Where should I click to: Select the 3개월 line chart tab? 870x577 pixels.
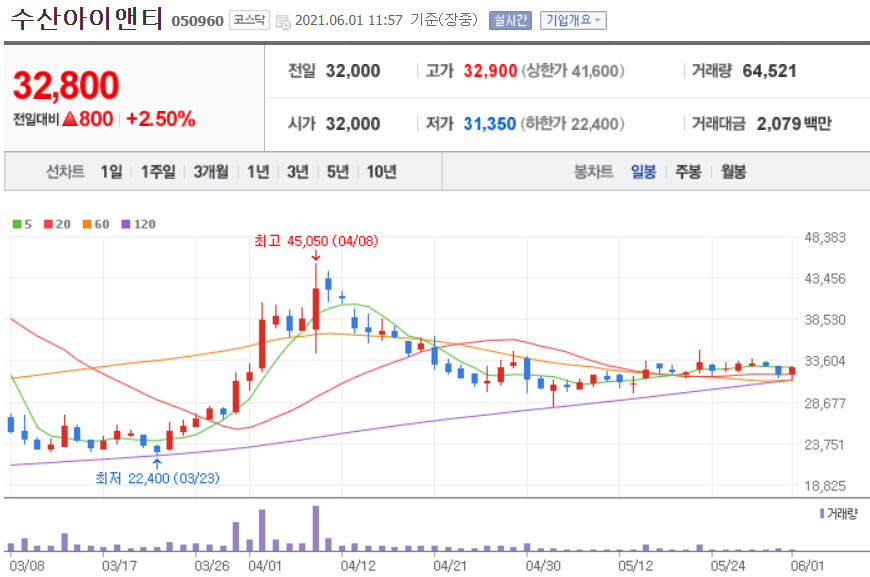pos(211,172)
